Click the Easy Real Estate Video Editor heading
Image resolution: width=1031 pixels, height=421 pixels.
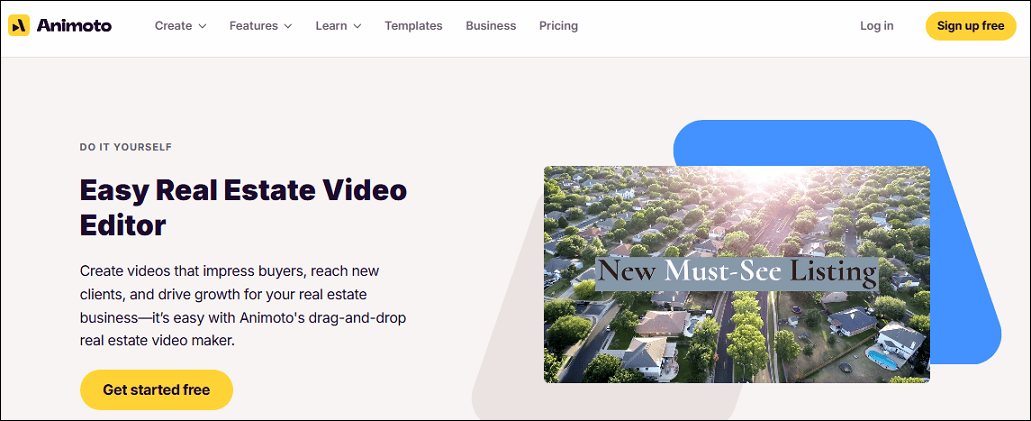click(x=243, y=208)
